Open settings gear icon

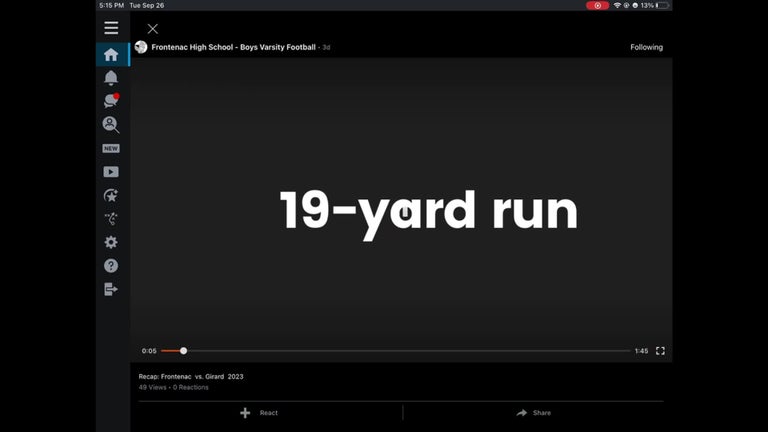[x=111, y=242]
